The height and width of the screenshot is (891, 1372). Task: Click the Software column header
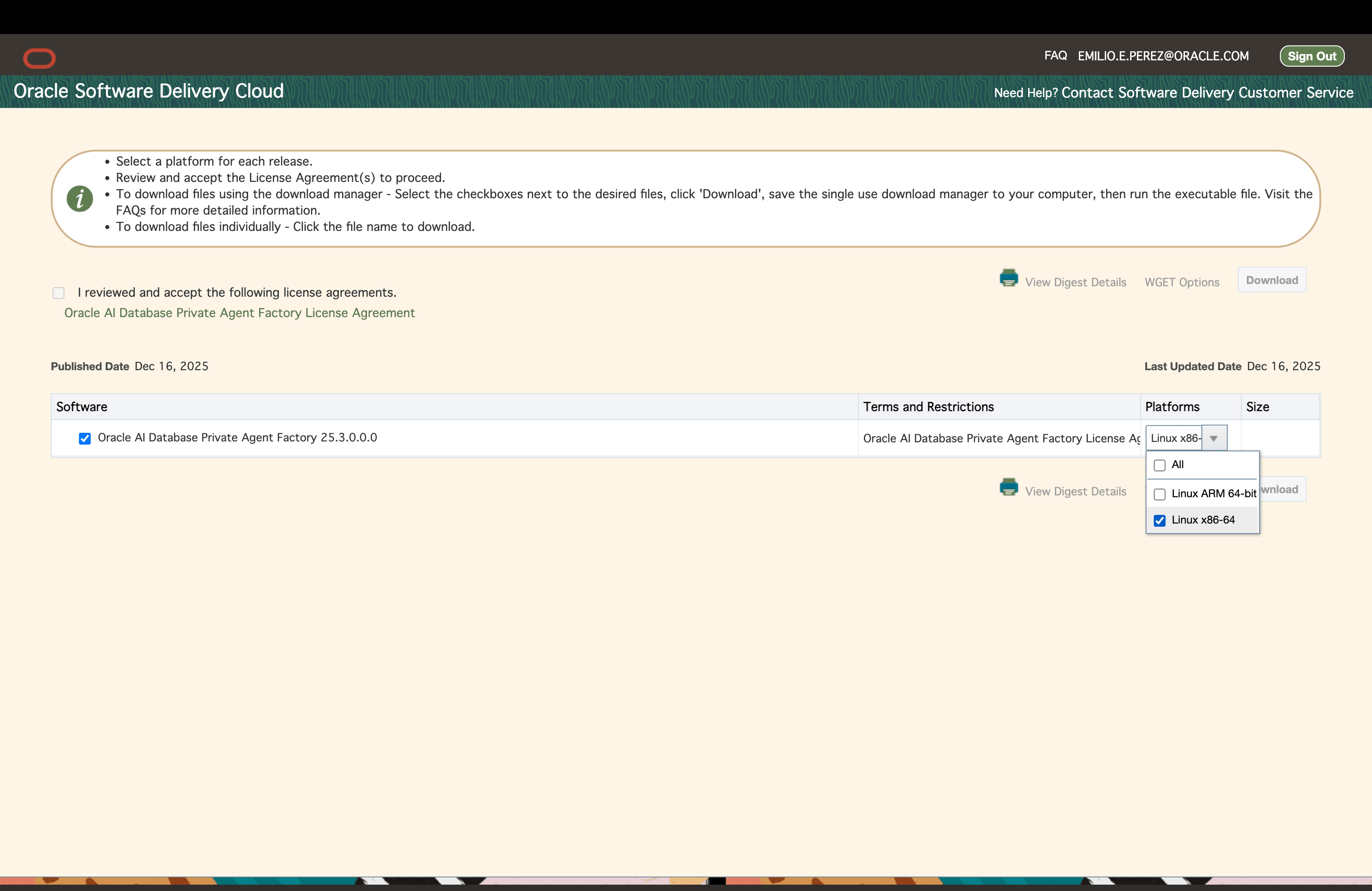[x=82, y=406]
